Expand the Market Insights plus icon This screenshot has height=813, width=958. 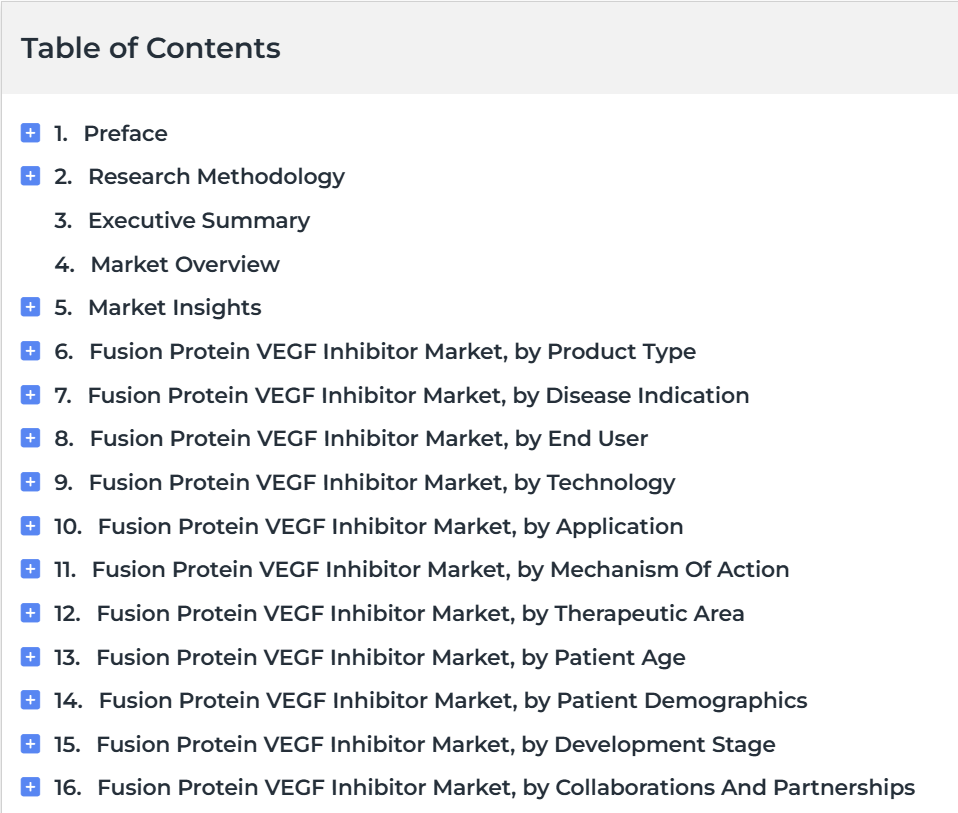31,307
